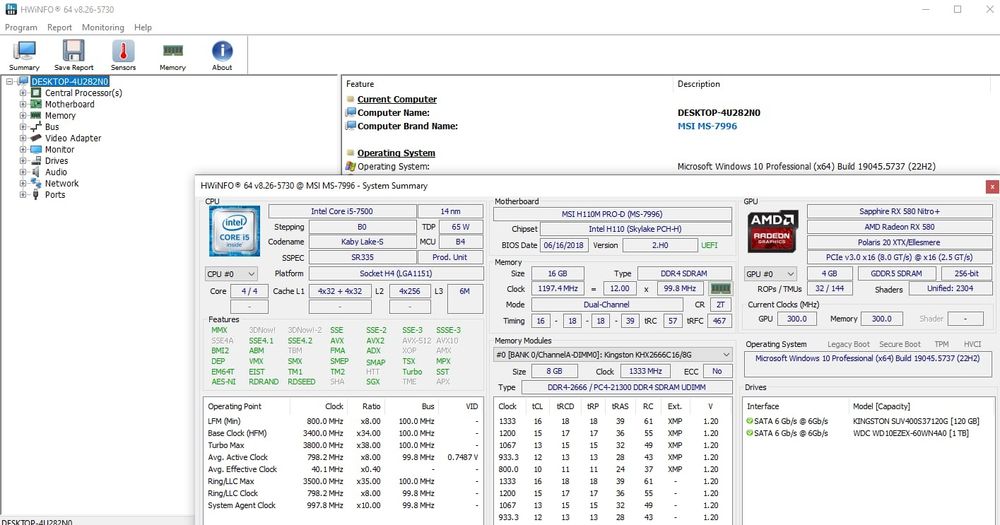Screen dimensions: 1000x525
Task: Expand the Central Processor(s) tree node
Action: point(23,93)
